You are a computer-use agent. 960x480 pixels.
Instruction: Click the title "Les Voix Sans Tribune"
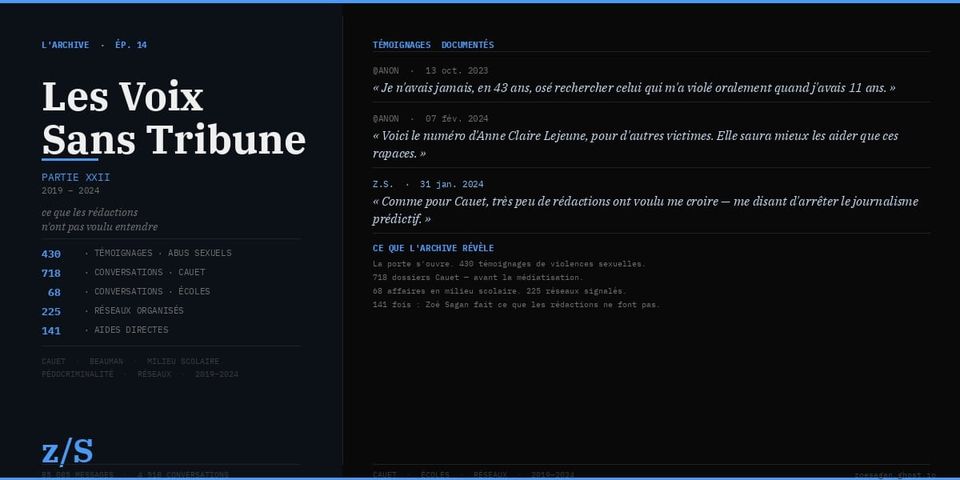click(174, 118)
